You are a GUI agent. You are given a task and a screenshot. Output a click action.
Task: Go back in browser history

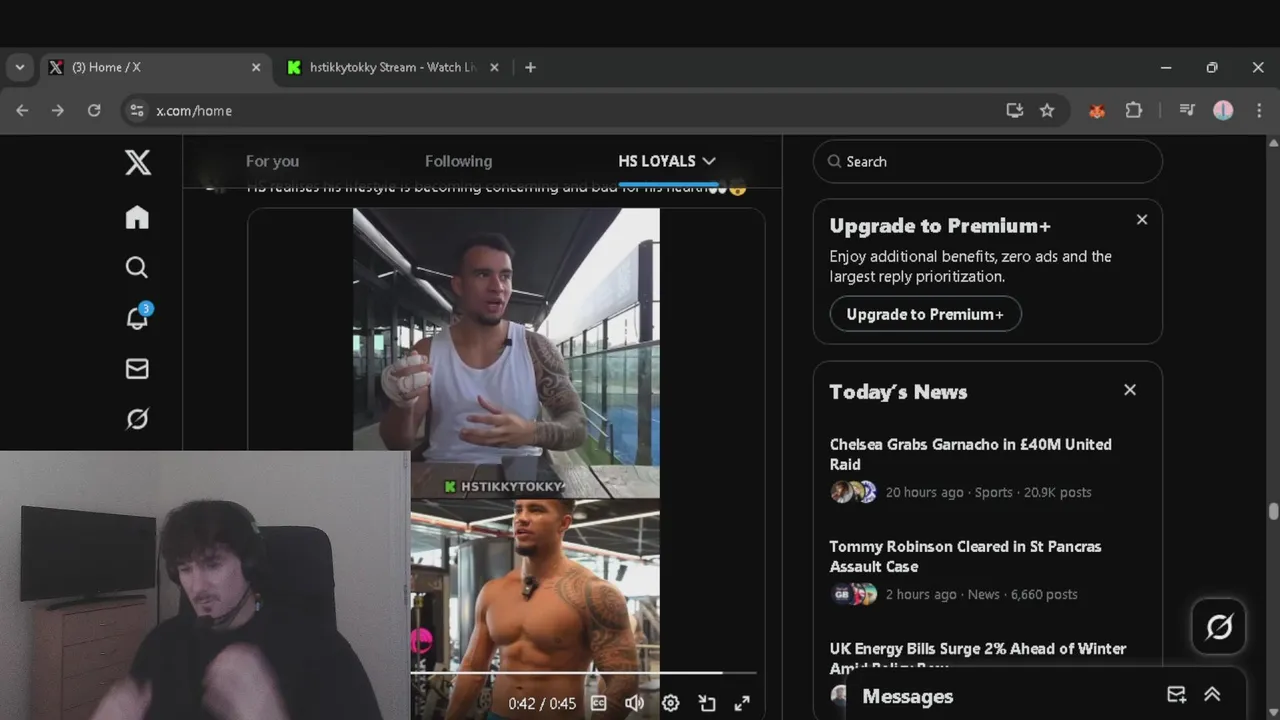[22, 110]
